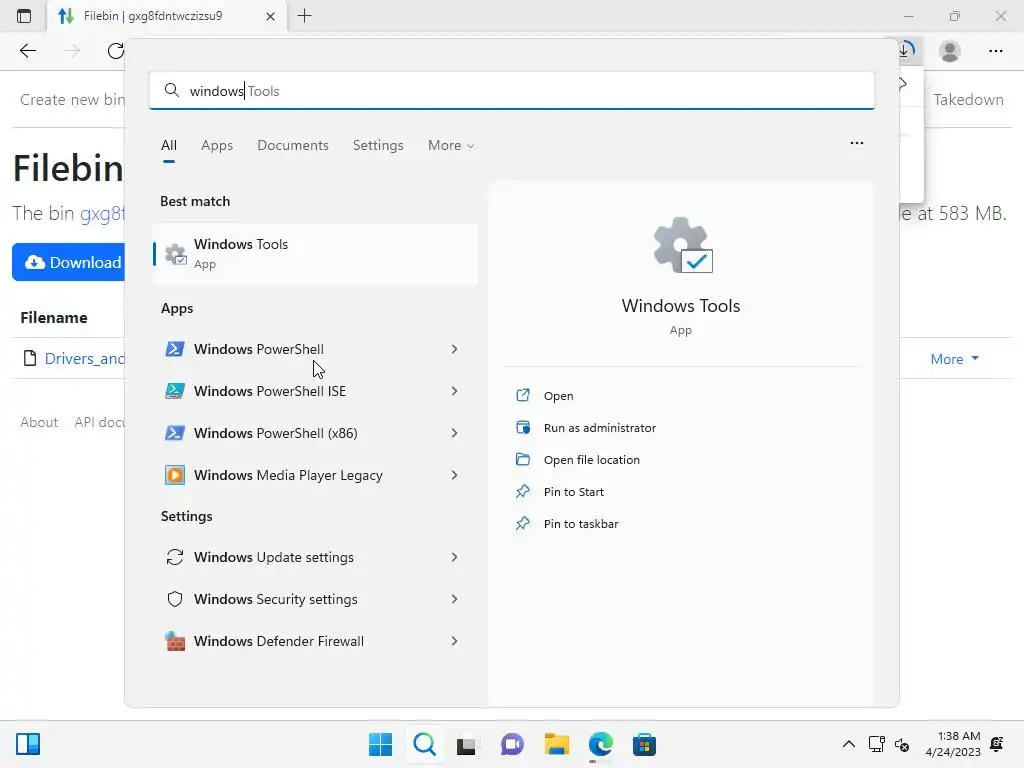Click the search text box
Image resolution: width=1024 pixels, height=768 pixels.
512,91
